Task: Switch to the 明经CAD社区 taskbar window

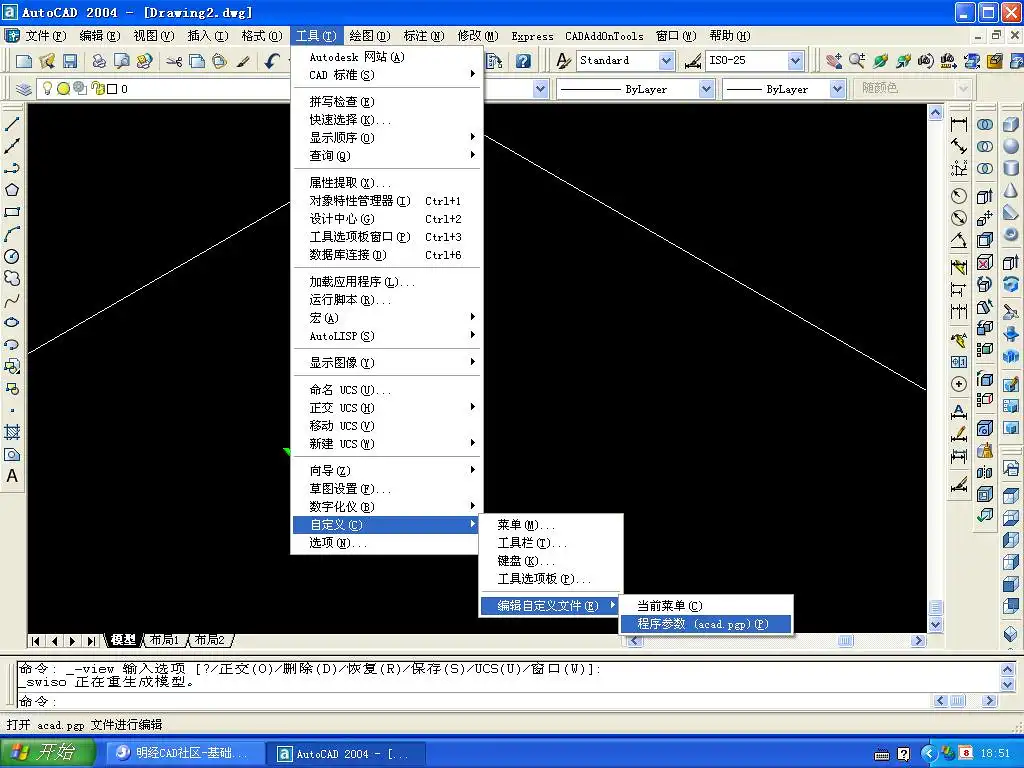Action: (x=185, y=754)
